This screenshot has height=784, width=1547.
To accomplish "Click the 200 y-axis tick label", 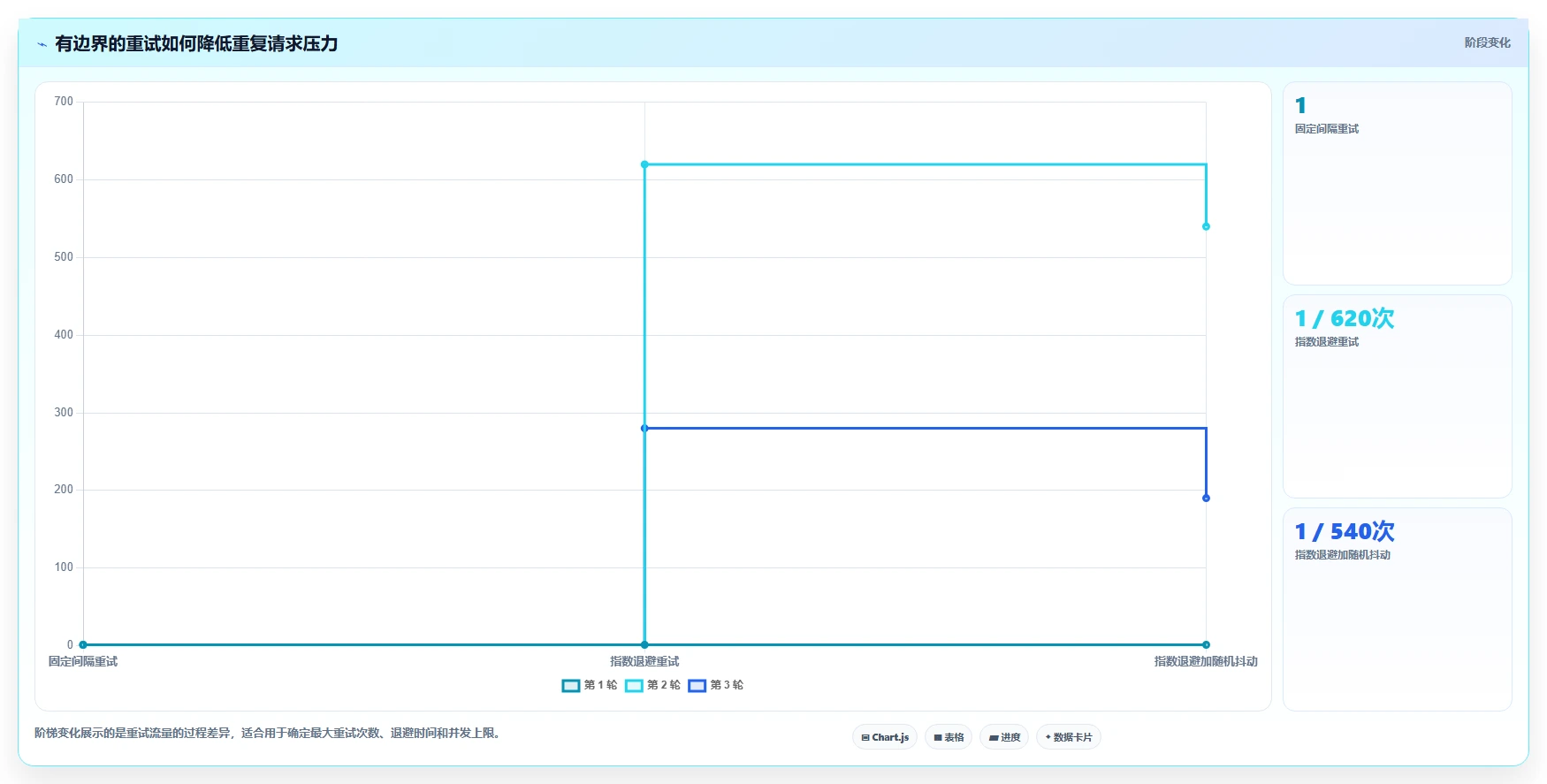I will [64, 490].
